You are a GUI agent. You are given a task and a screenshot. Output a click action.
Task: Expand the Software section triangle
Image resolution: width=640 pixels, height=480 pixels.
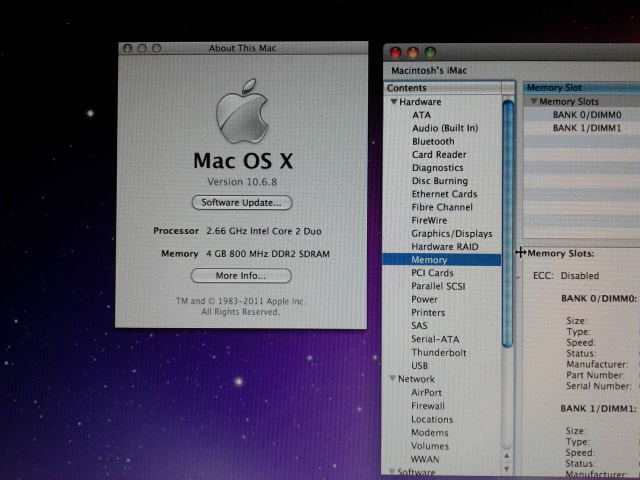391,472
